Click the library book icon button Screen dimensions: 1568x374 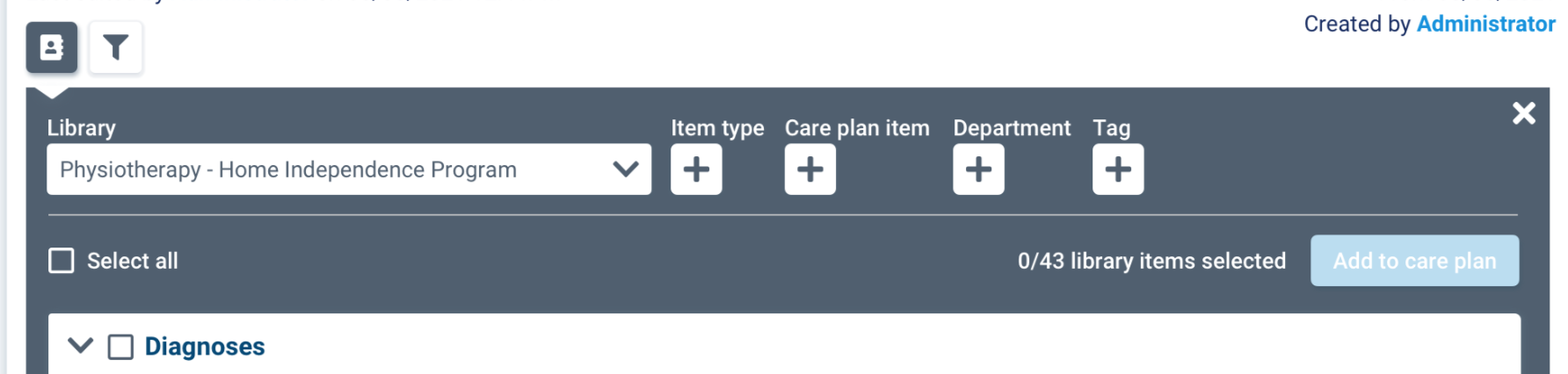pyautogui.click(x=52, y=47)
